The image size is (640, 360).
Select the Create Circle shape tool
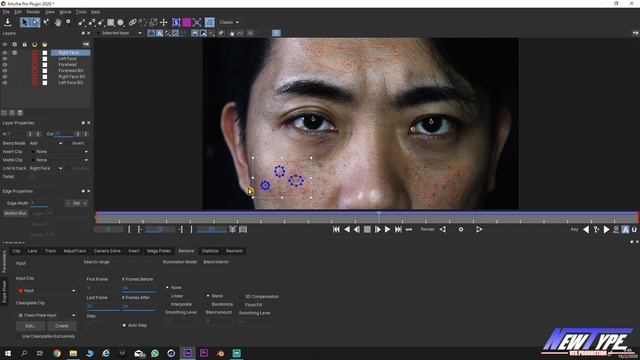[121, 22]
